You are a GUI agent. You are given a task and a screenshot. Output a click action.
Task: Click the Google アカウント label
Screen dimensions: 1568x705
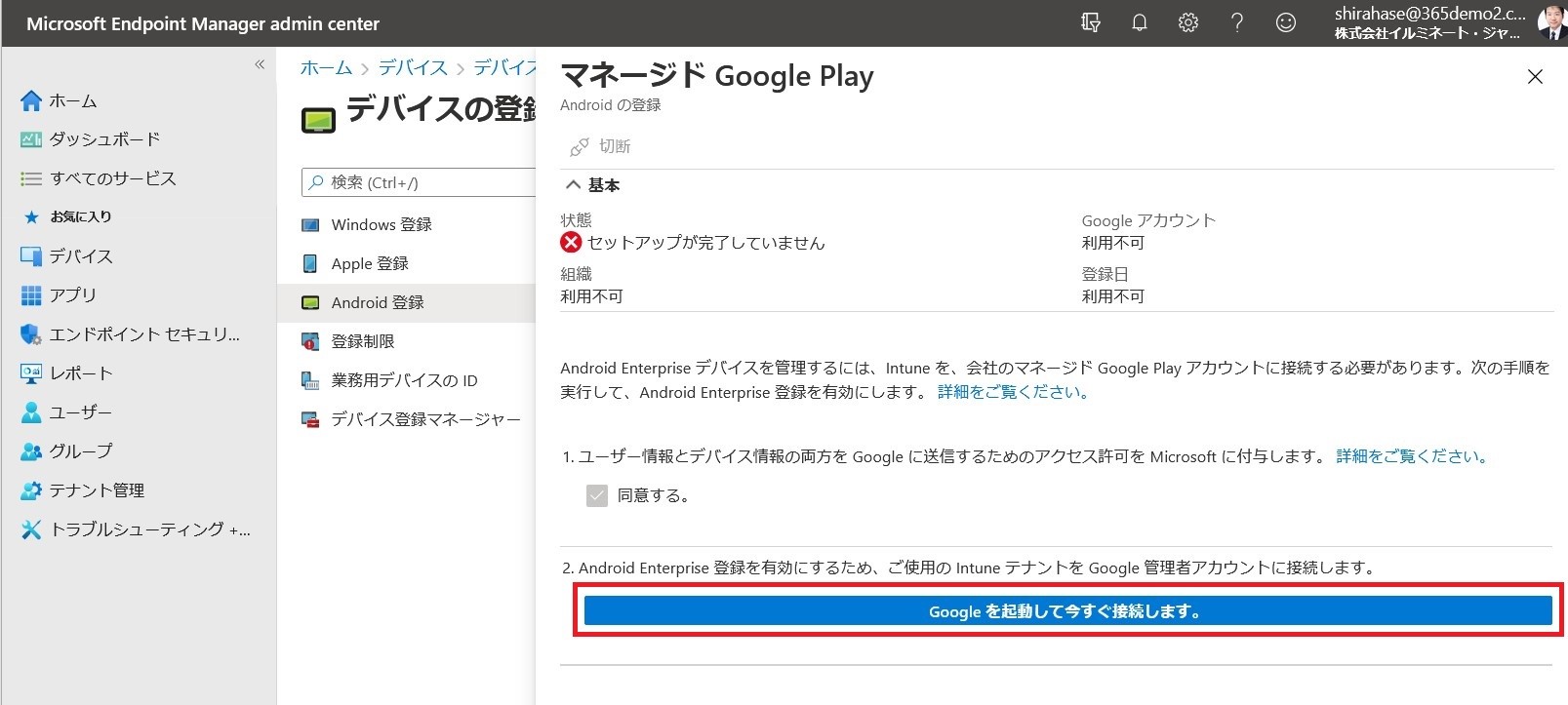(1148, 221)
